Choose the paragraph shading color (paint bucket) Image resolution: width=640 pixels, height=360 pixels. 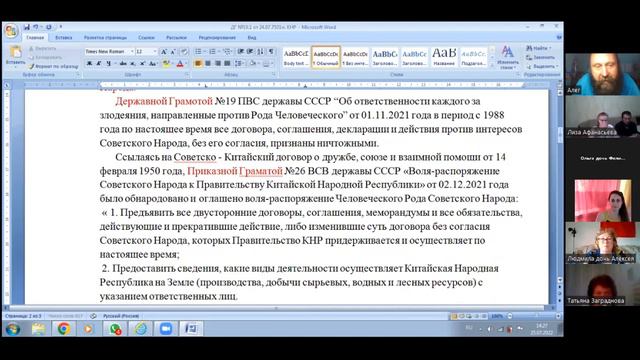(254, 63)
